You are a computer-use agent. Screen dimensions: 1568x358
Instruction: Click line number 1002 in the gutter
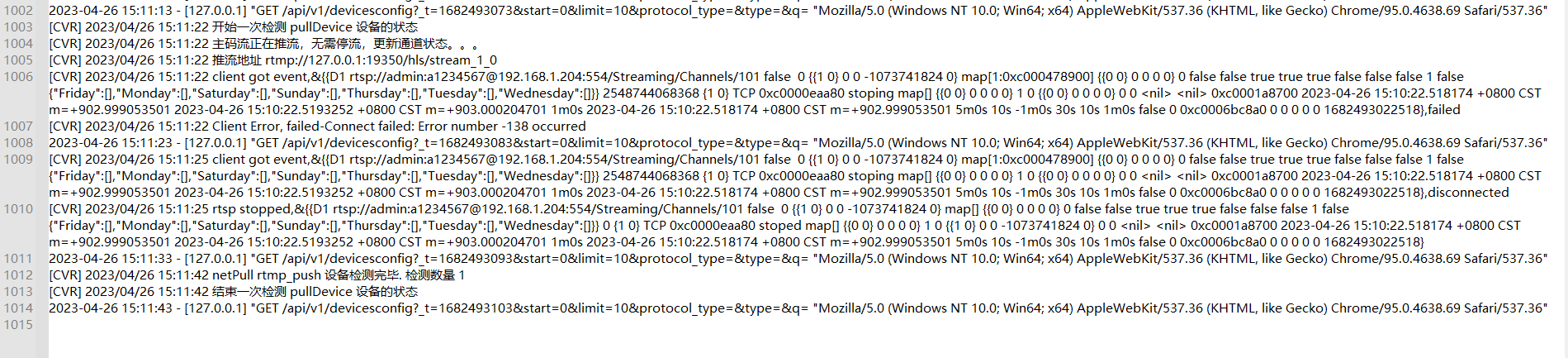tap(18, 11)
